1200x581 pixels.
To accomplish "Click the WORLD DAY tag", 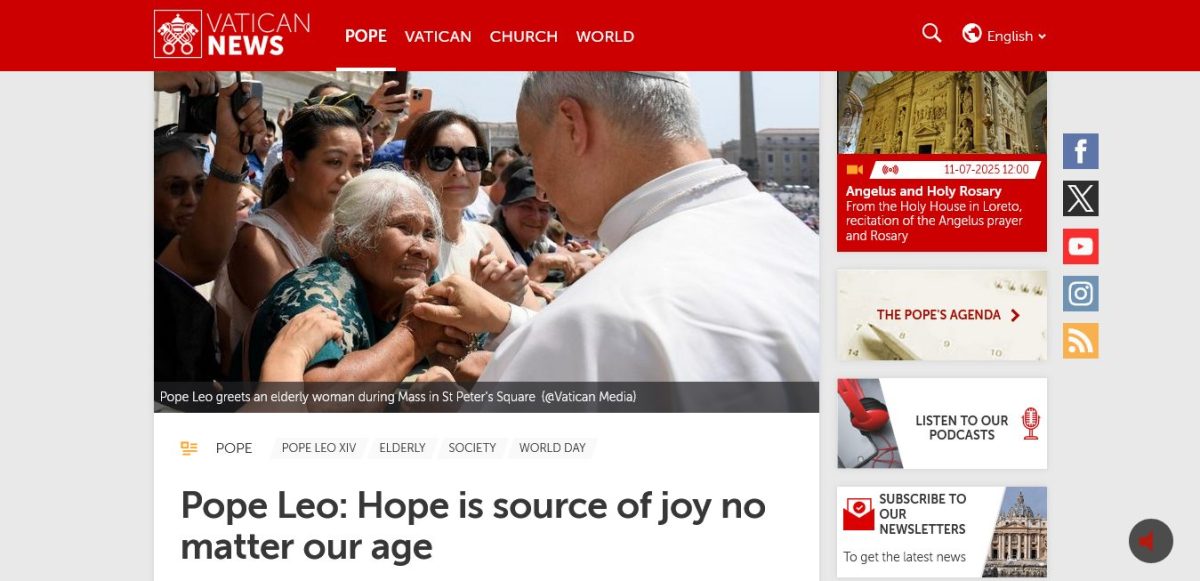I will (x=552, y=448).
